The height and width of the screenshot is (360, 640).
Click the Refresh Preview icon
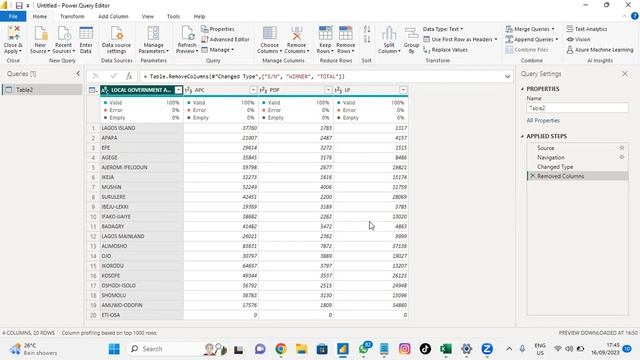point(187,33)
